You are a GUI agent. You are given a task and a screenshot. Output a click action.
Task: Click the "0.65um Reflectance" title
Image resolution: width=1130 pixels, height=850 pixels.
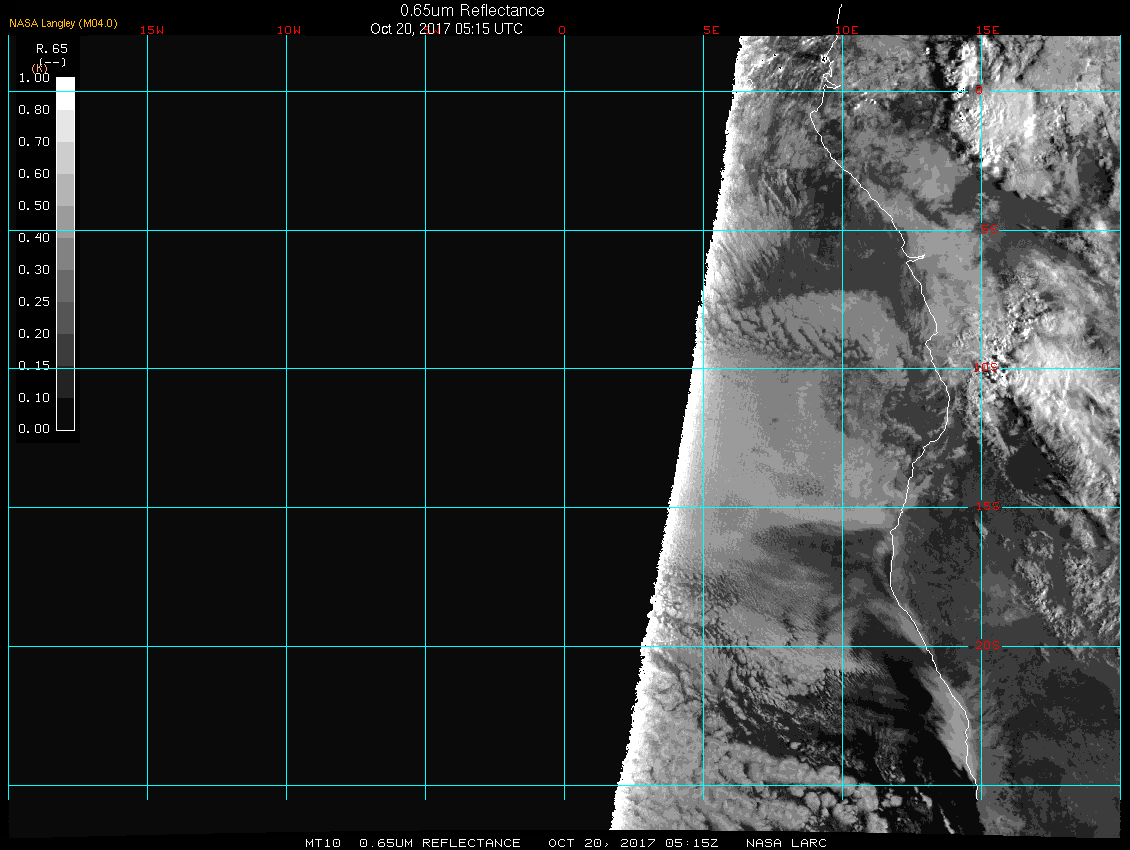click(x=472, y=10)
